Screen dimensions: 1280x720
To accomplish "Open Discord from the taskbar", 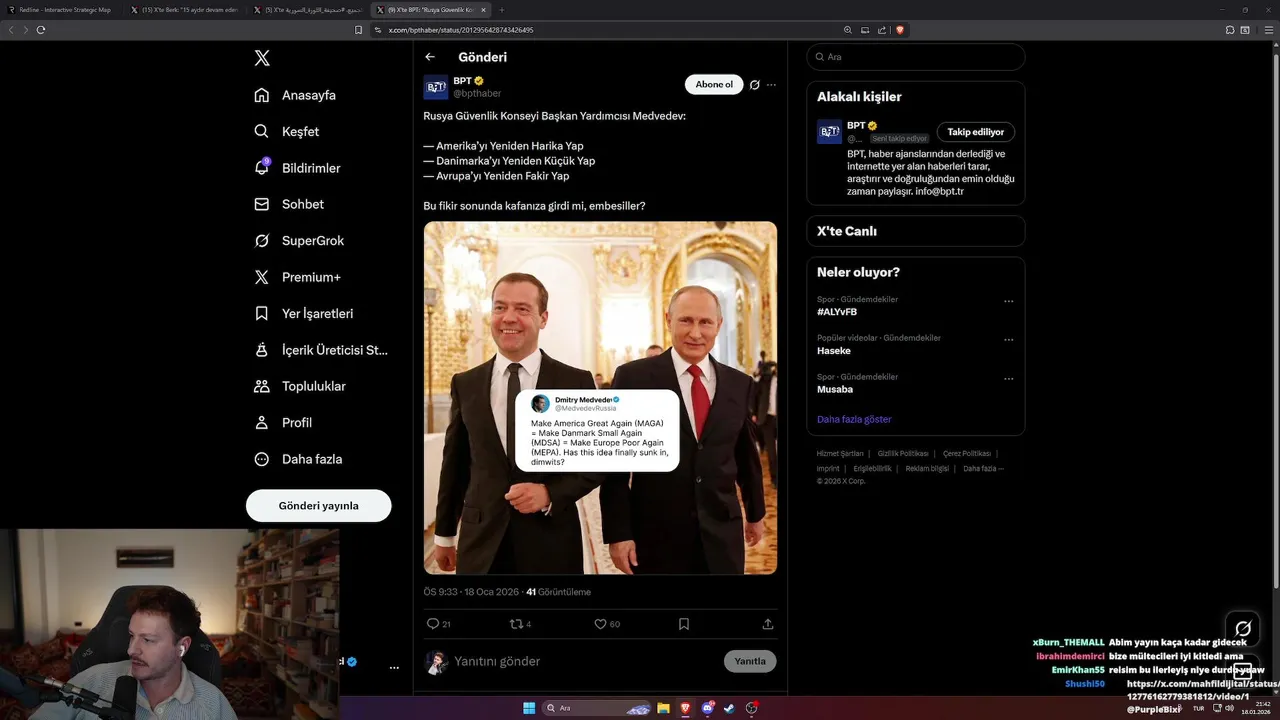I will [708, 708].
